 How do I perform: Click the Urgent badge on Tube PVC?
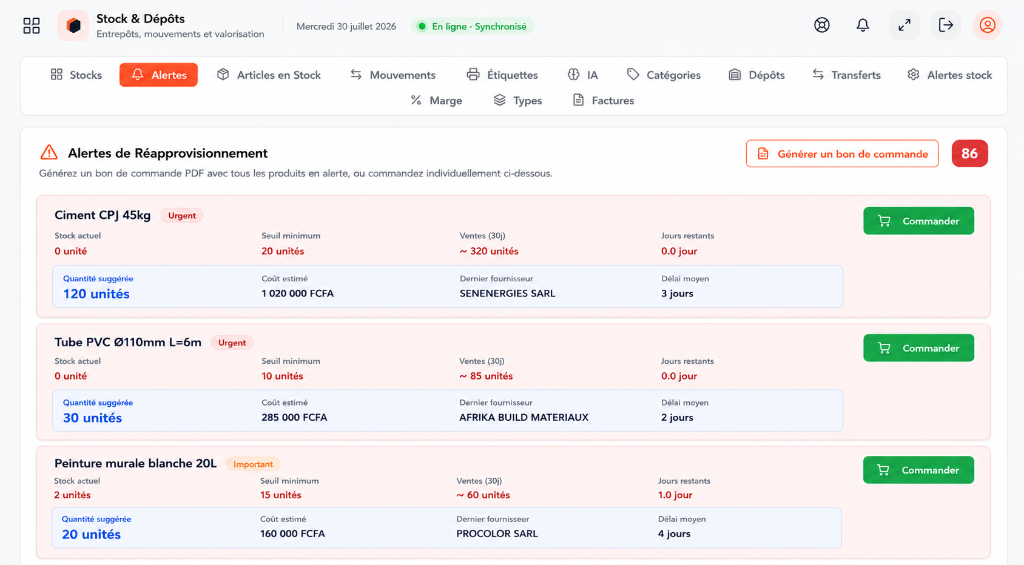click(232, 343)
